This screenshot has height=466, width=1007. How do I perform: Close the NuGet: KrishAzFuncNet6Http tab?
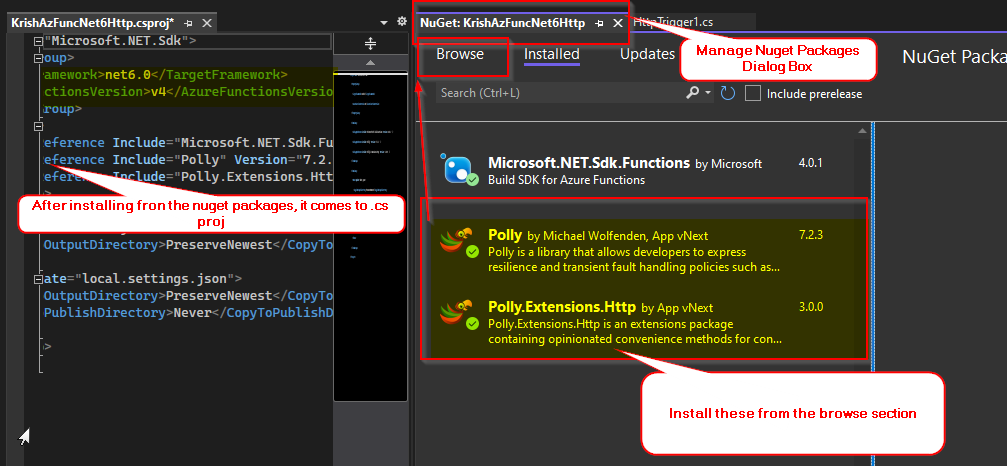pos(617,23)
